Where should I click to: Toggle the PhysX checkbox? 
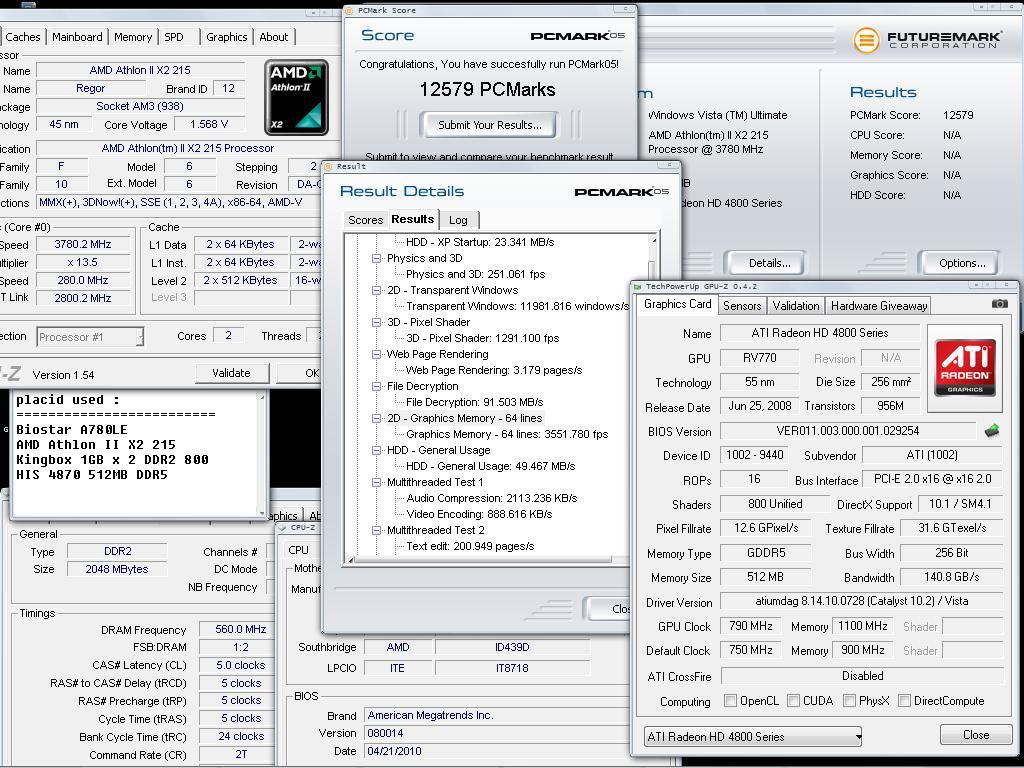click(850, 701)
